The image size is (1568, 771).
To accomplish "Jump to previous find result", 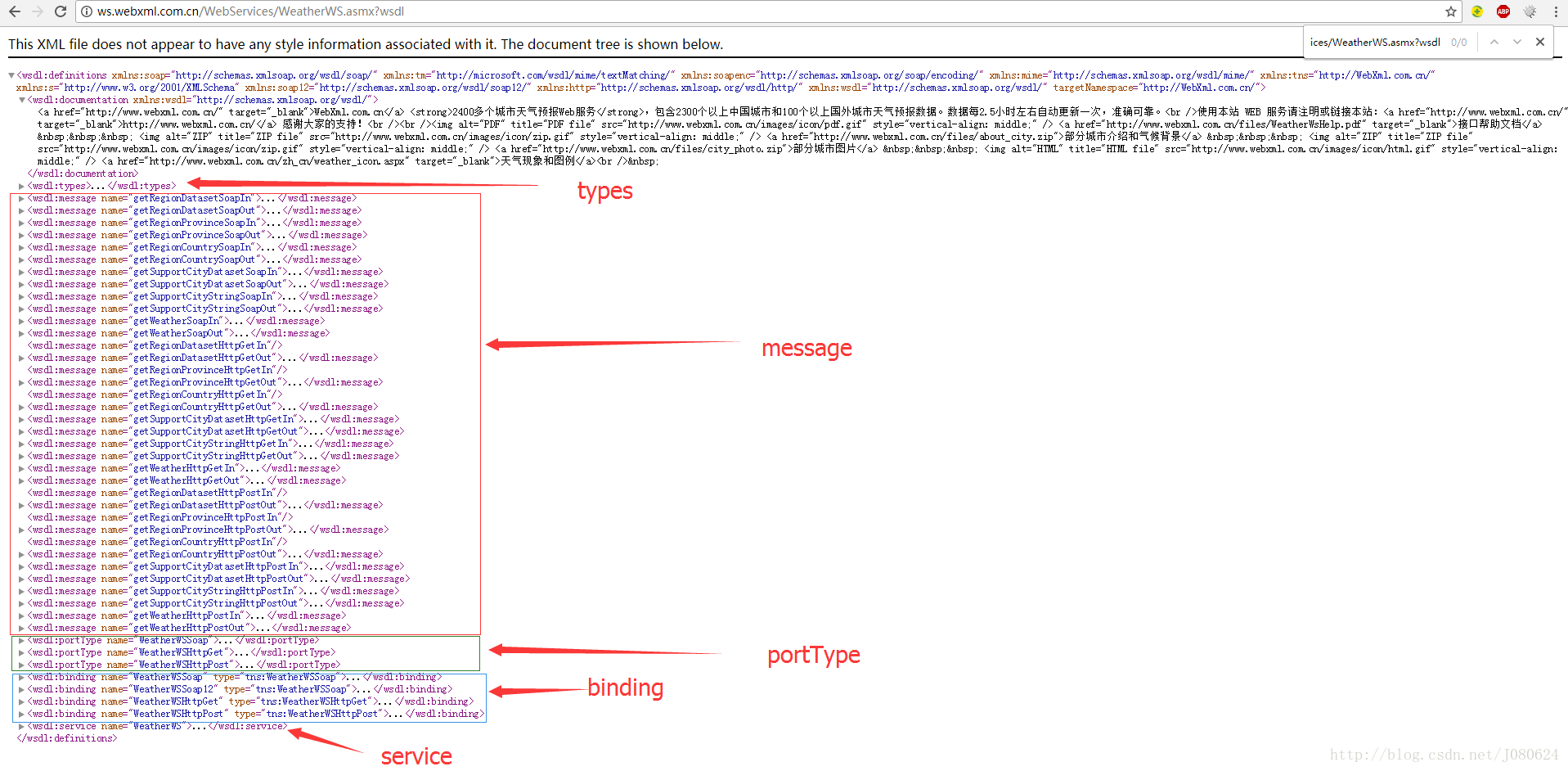I will [x=1494, y=42].
